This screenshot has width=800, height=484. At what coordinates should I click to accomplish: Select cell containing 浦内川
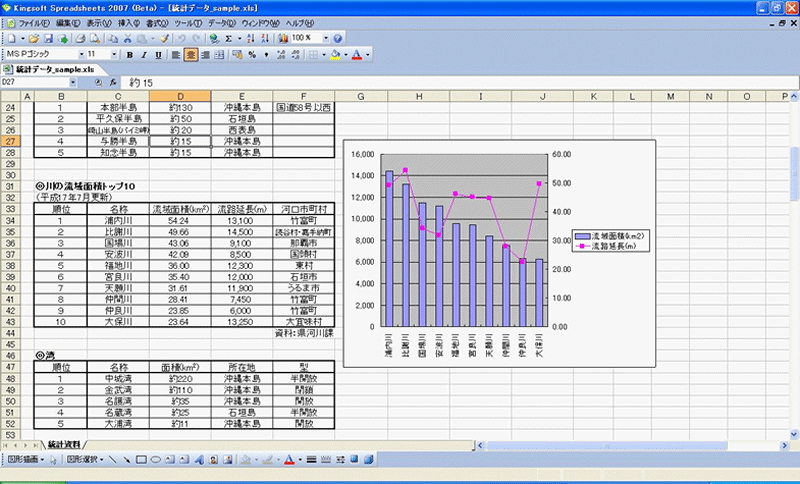118,220
